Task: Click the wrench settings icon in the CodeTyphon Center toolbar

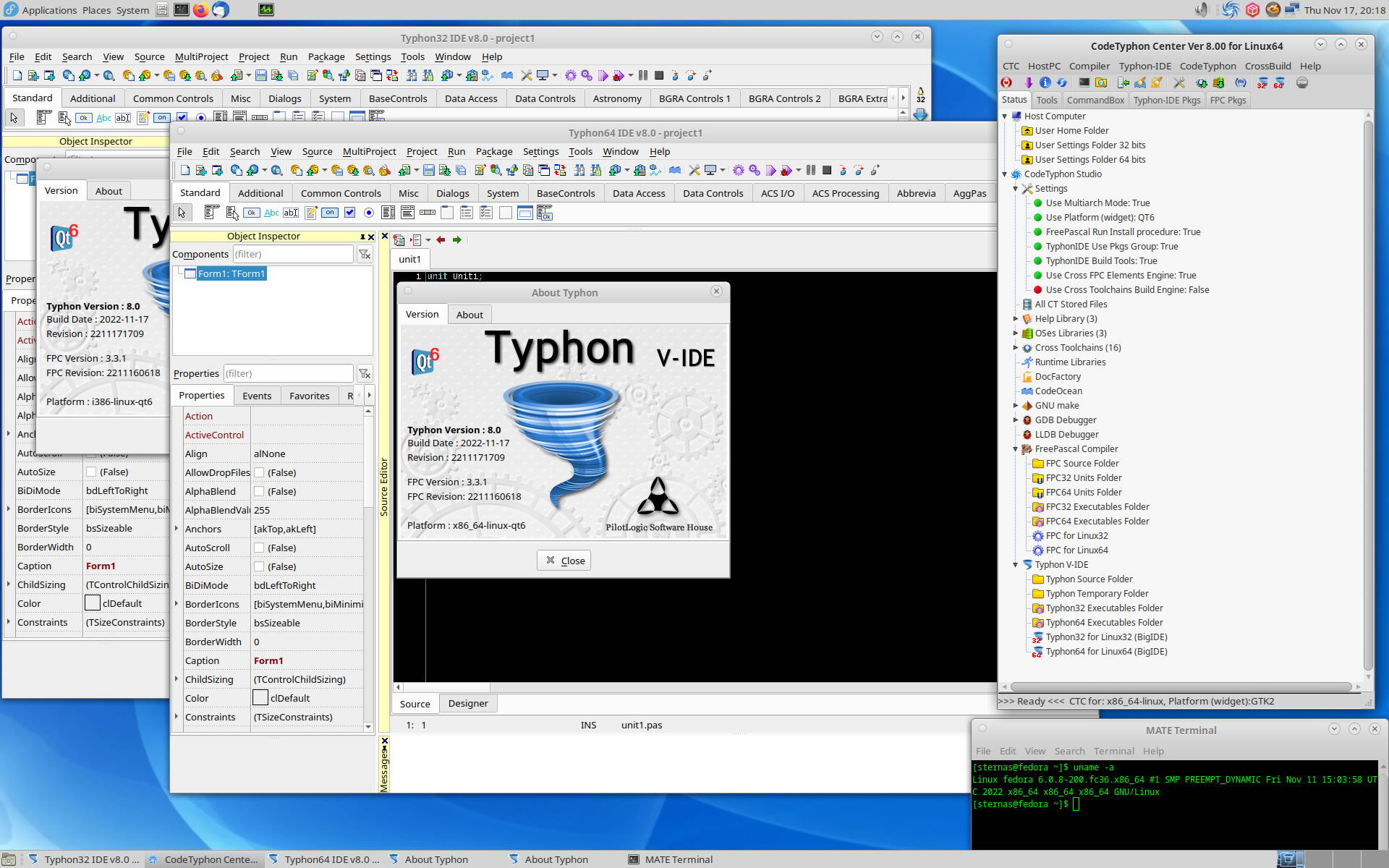Action: point(1179,82)
